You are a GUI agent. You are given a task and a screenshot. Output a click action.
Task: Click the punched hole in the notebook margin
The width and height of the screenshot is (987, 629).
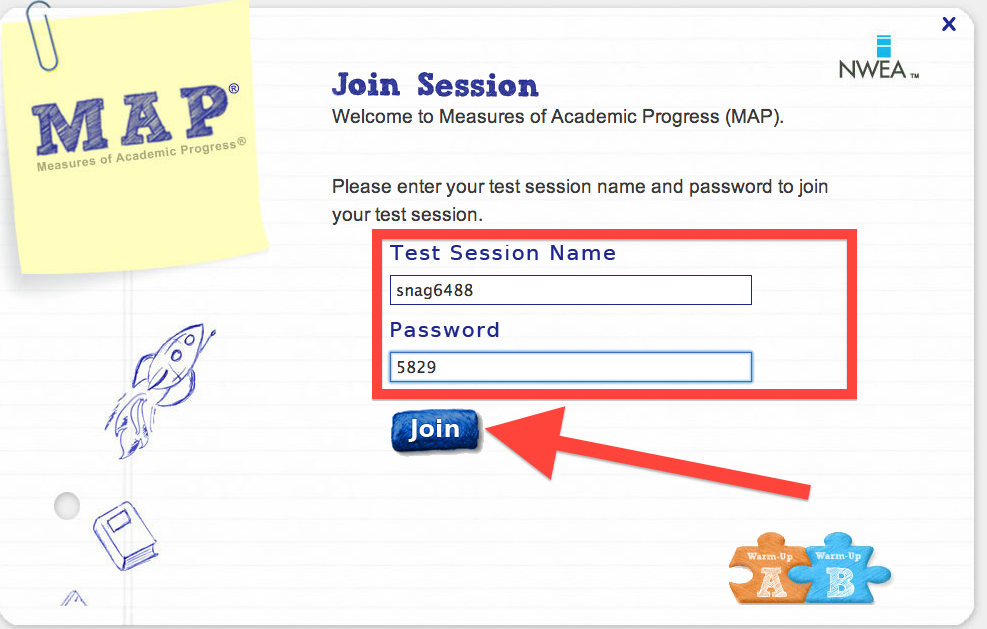[x=67, y=506]
